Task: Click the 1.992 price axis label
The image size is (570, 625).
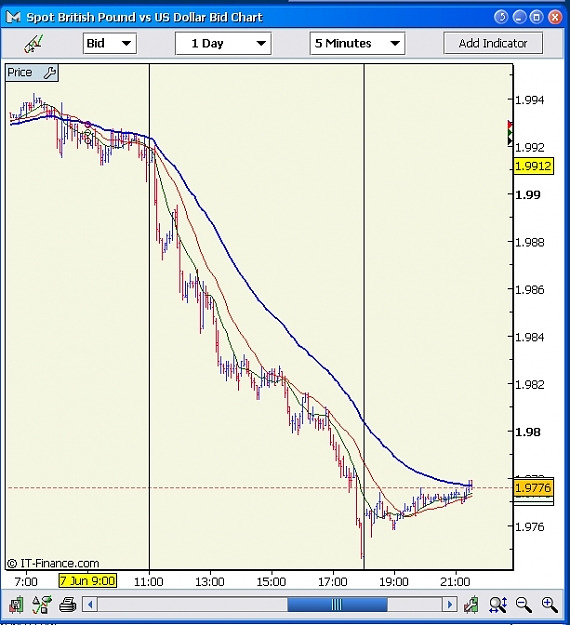Action: click(529, 147)
